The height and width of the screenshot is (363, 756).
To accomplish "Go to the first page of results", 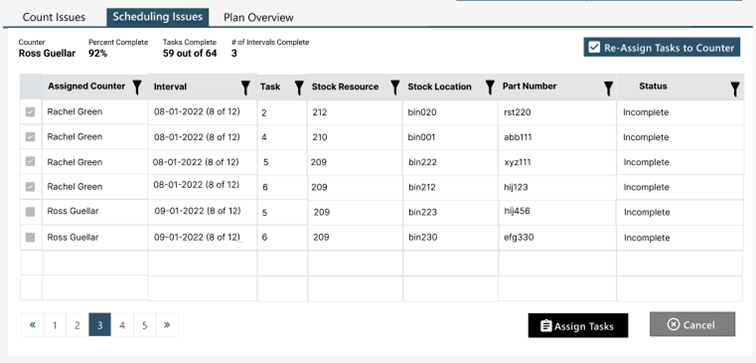I will coord(32,324).
